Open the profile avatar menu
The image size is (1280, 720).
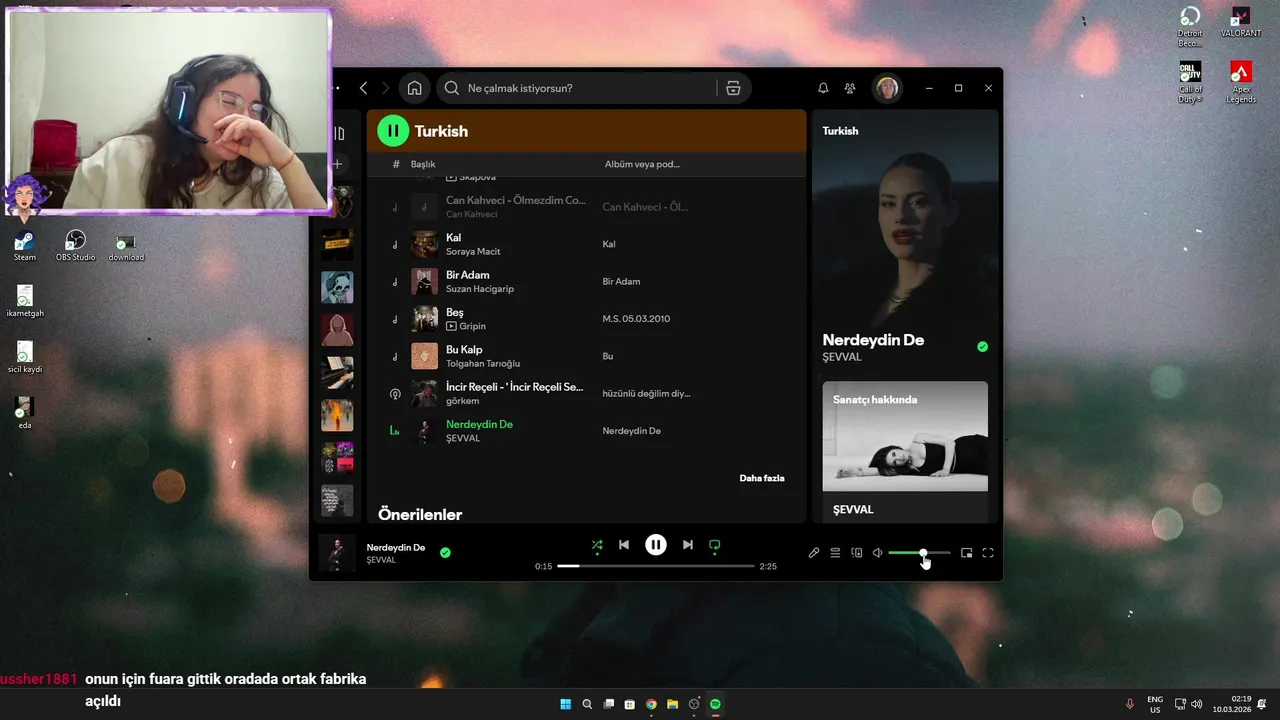[887, 88]
